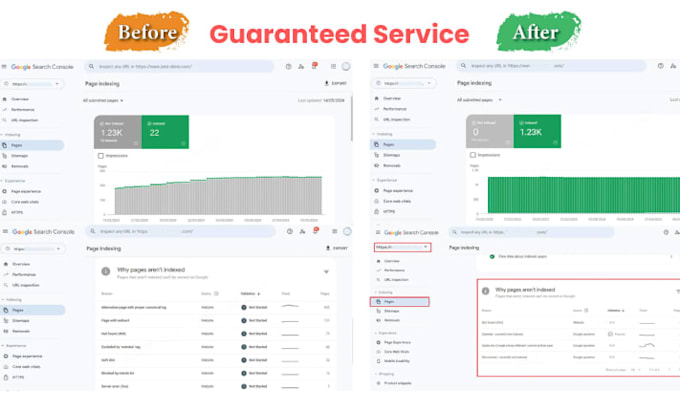680x411 pixels.
Task: Toggle Not indexed 0 card in After window
Action: point(490,131)
